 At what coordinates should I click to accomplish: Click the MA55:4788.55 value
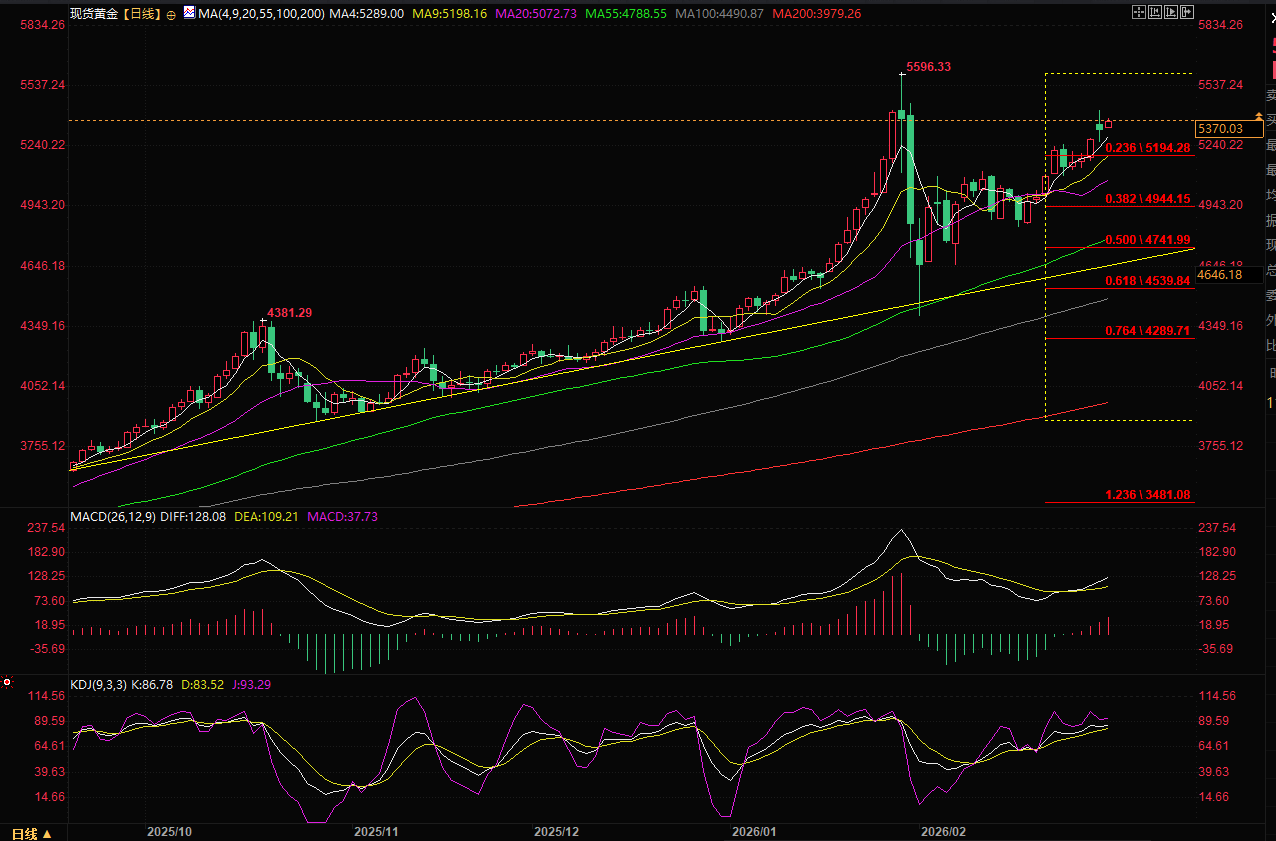pos(626,14)
